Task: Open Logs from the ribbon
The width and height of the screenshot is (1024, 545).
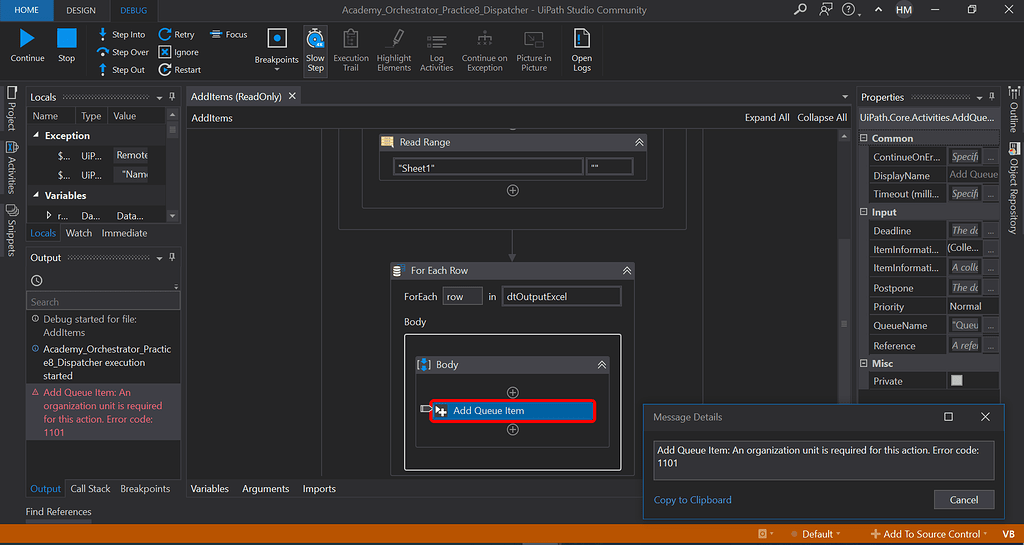Action: [x=581, y=49]
